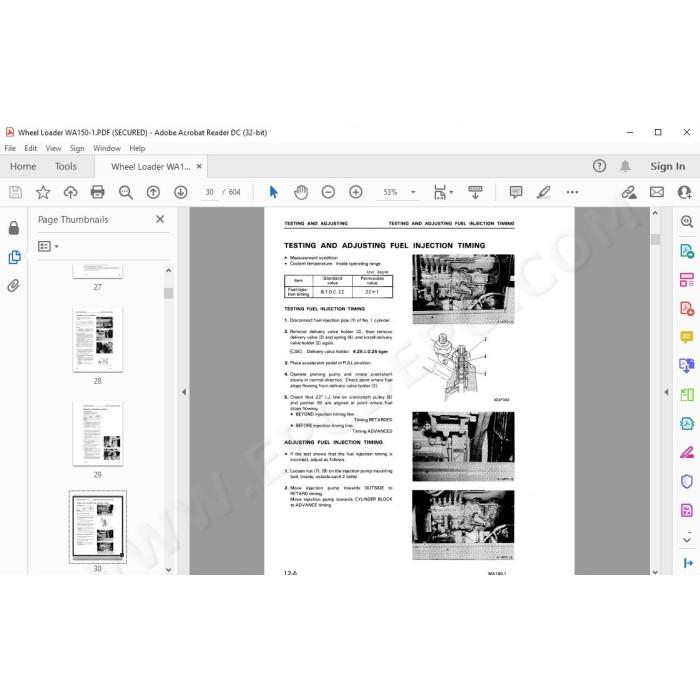Expand the thumbnails options menu
700x700 pixels.
(49, 246)
